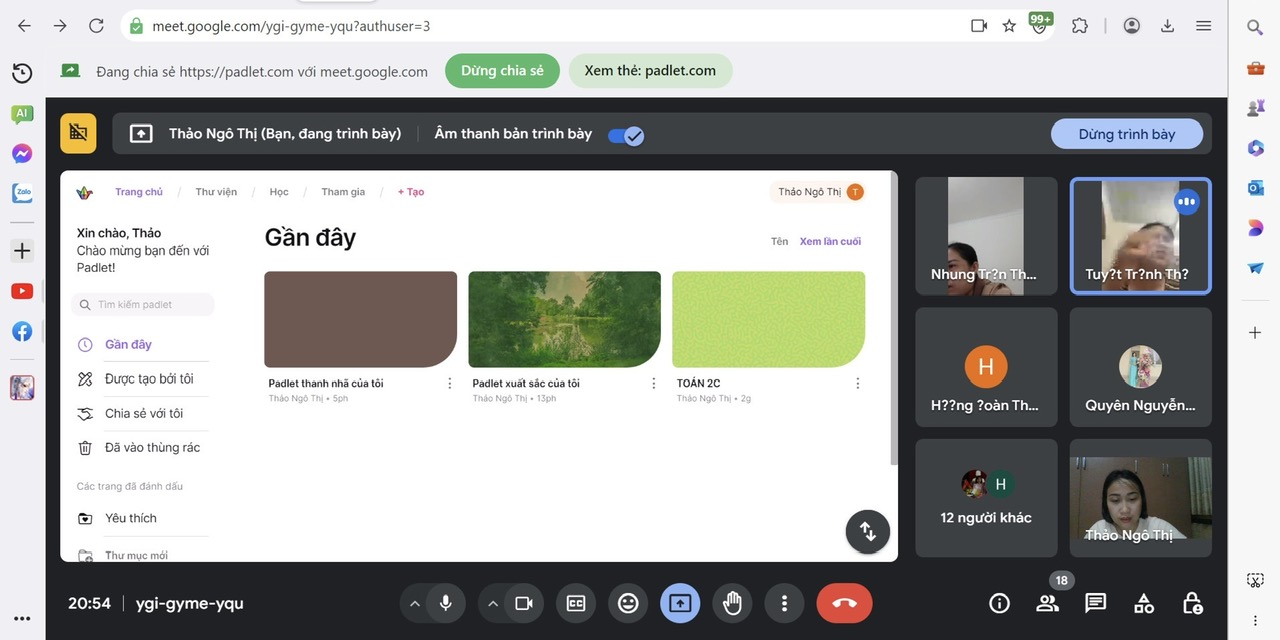This screenshot has width=1280, height=640.
Task: Open Thảo Ngô Thị account menu in Padlet
Action: 817,192
